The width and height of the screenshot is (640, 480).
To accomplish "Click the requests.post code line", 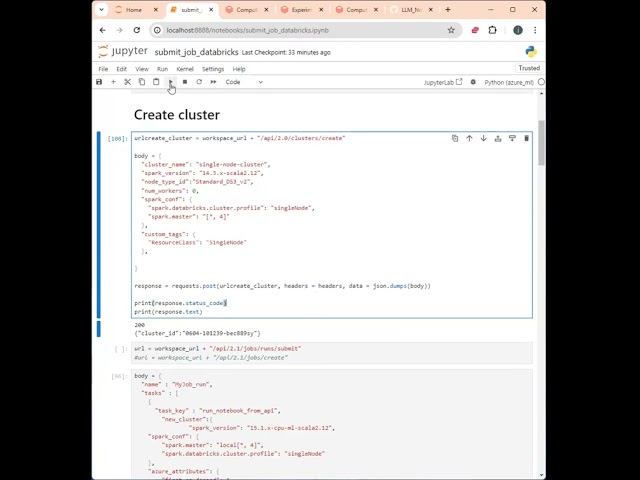I will (282, 286).
